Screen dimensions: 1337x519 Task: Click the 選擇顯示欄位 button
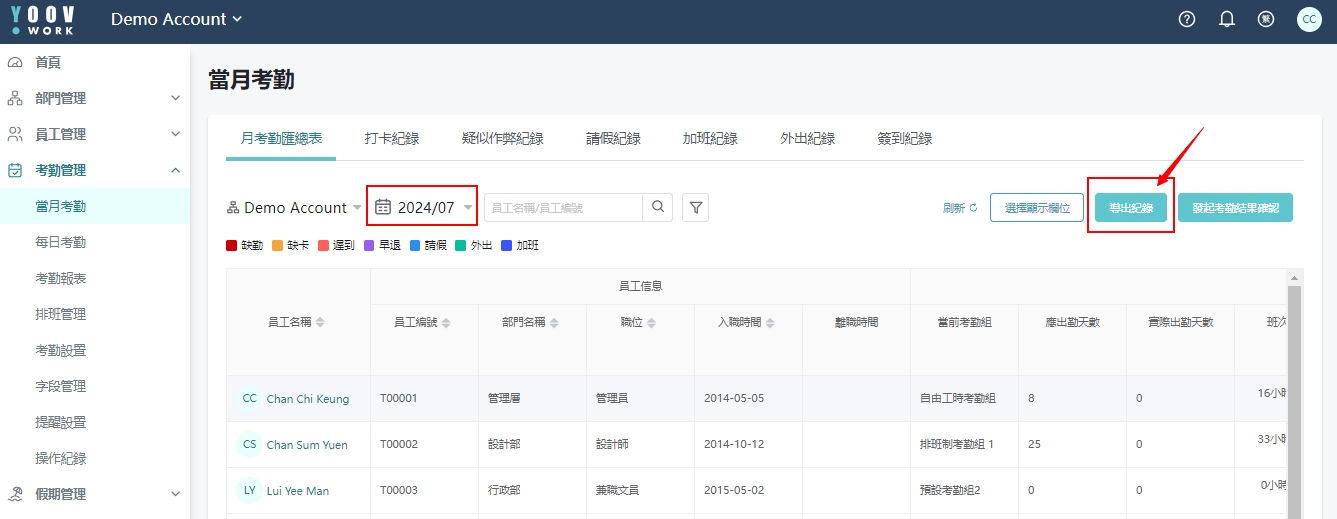1037,208
